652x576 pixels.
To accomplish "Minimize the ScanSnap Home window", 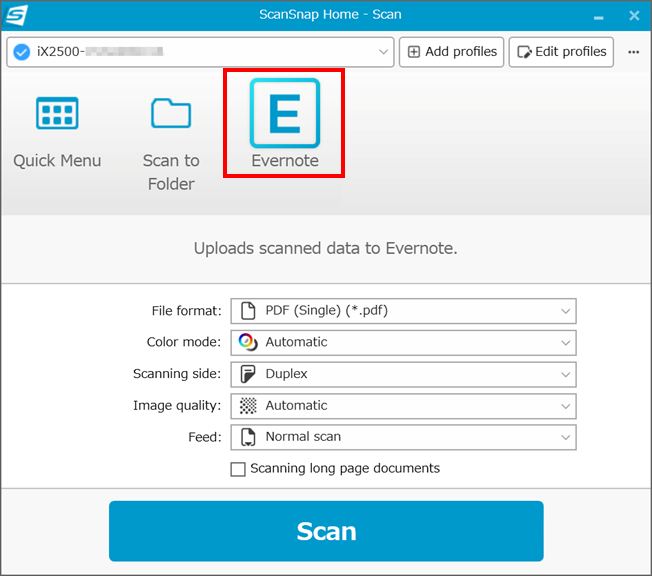I will [x=598, y=17].
